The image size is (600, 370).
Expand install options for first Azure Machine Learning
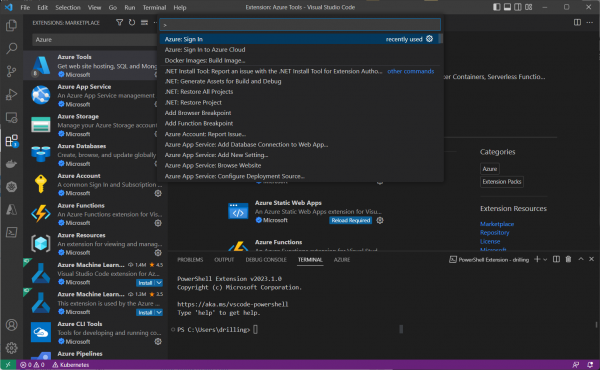pyautogui.click(x=159, y=283)
